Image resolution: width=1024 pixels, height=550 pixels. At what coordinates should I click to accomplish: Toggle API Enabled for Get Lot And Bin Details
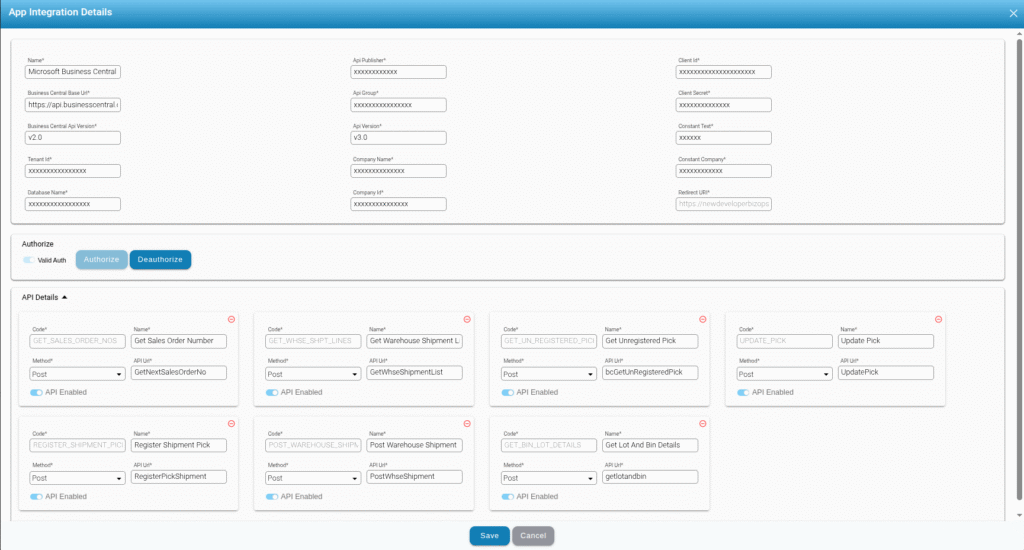pos(507,497)
